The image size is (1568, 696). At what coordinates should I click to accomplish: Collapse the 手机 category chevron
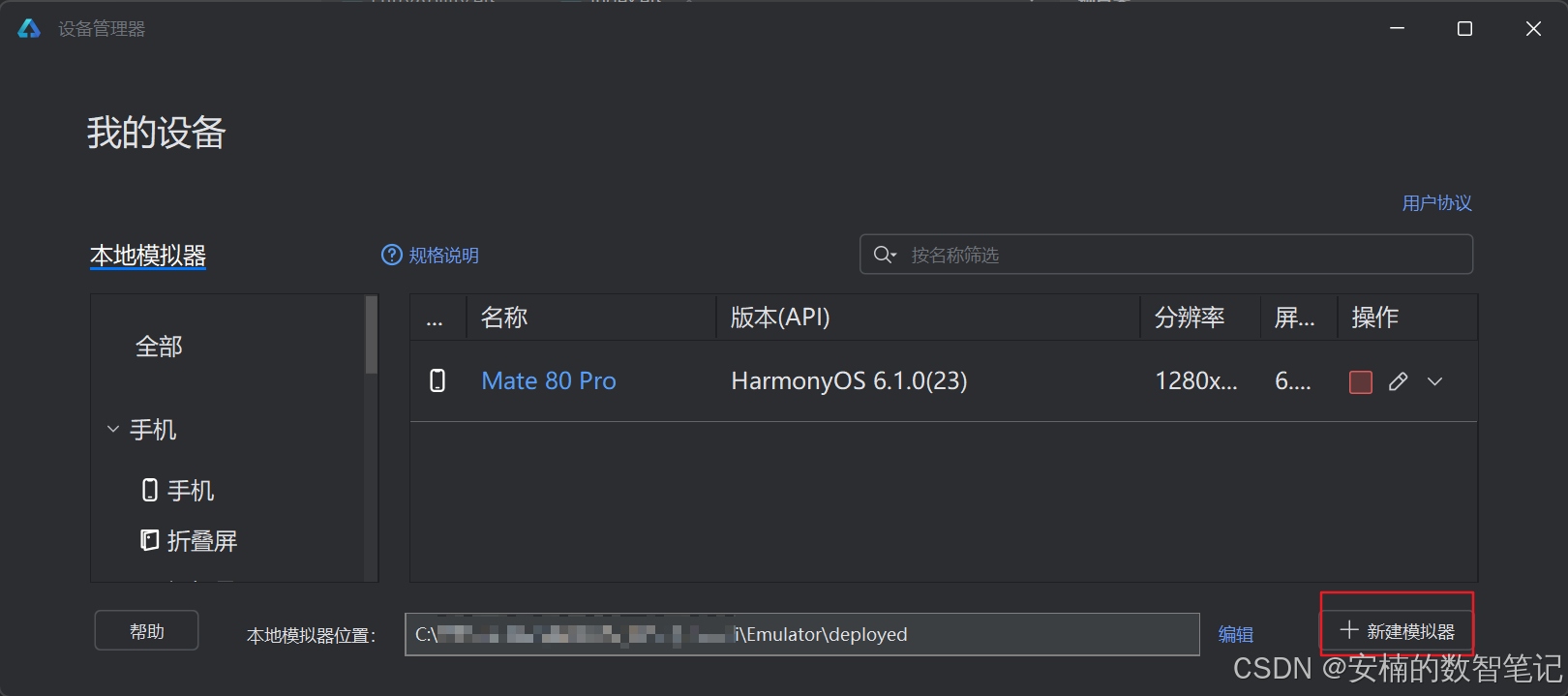click(x=113, y=429)
